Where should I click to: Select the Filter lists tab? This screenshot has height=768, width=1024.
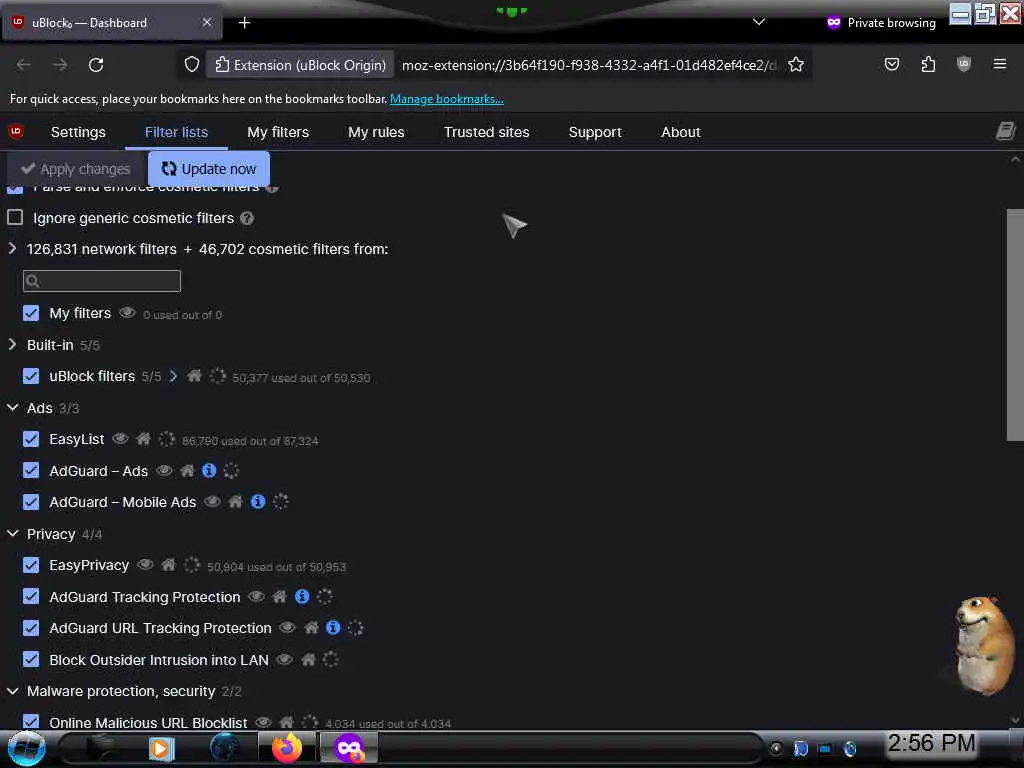(176, 132)
